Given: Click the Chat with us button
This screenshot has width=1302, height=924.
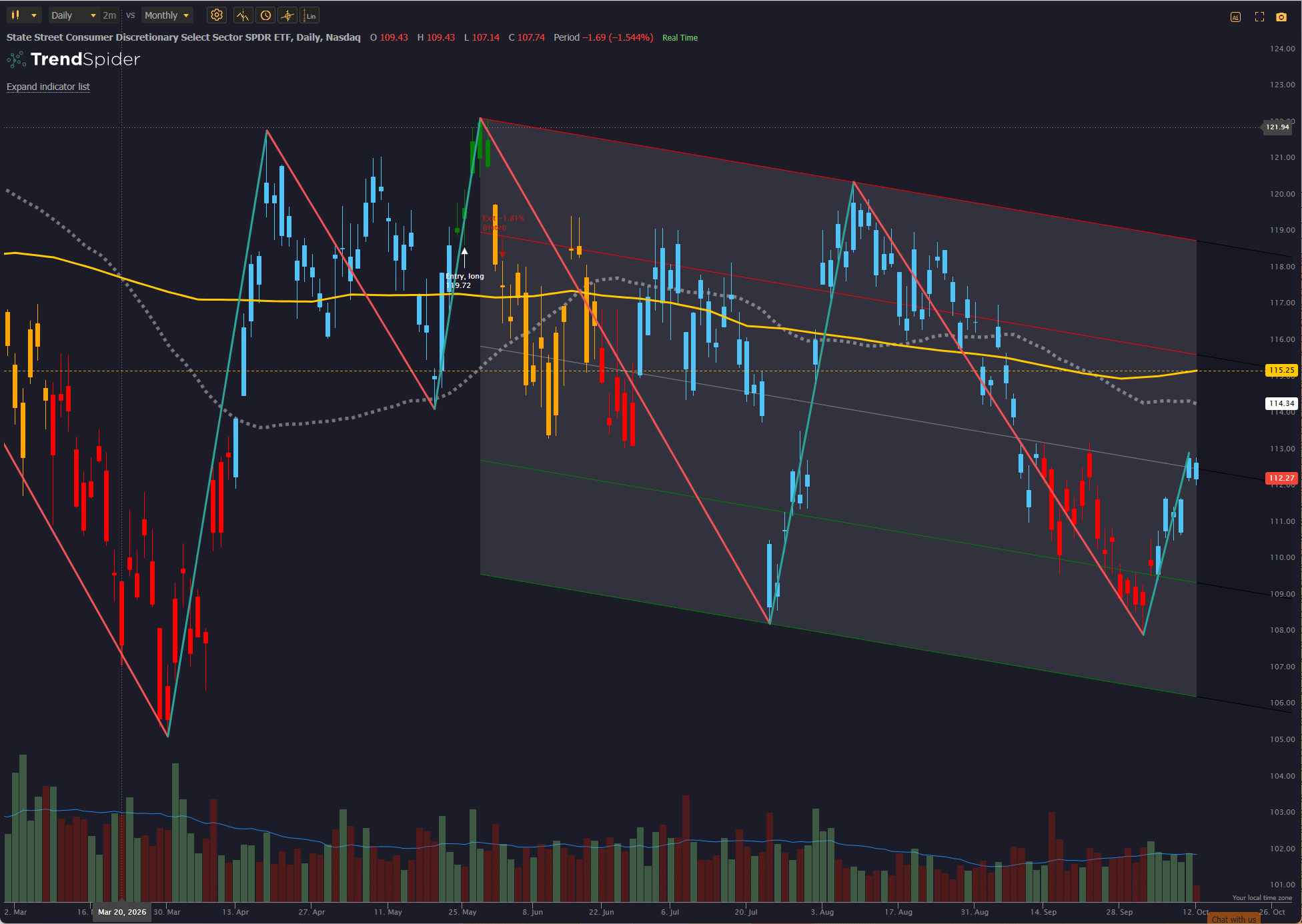Looking at the screenshot, I should pos(1234,919).
